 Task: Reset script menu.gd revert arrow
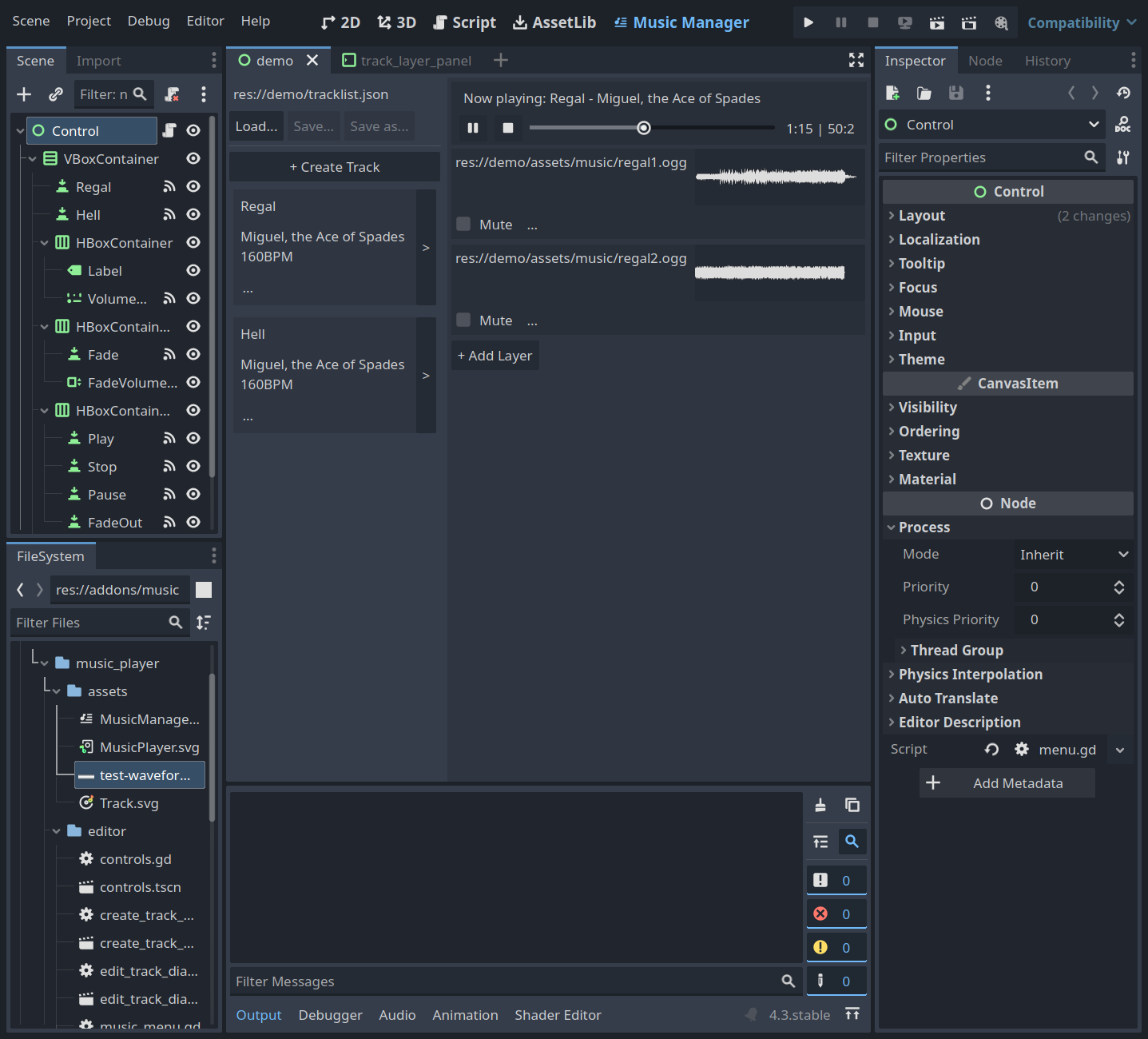[x=991, y=749]
